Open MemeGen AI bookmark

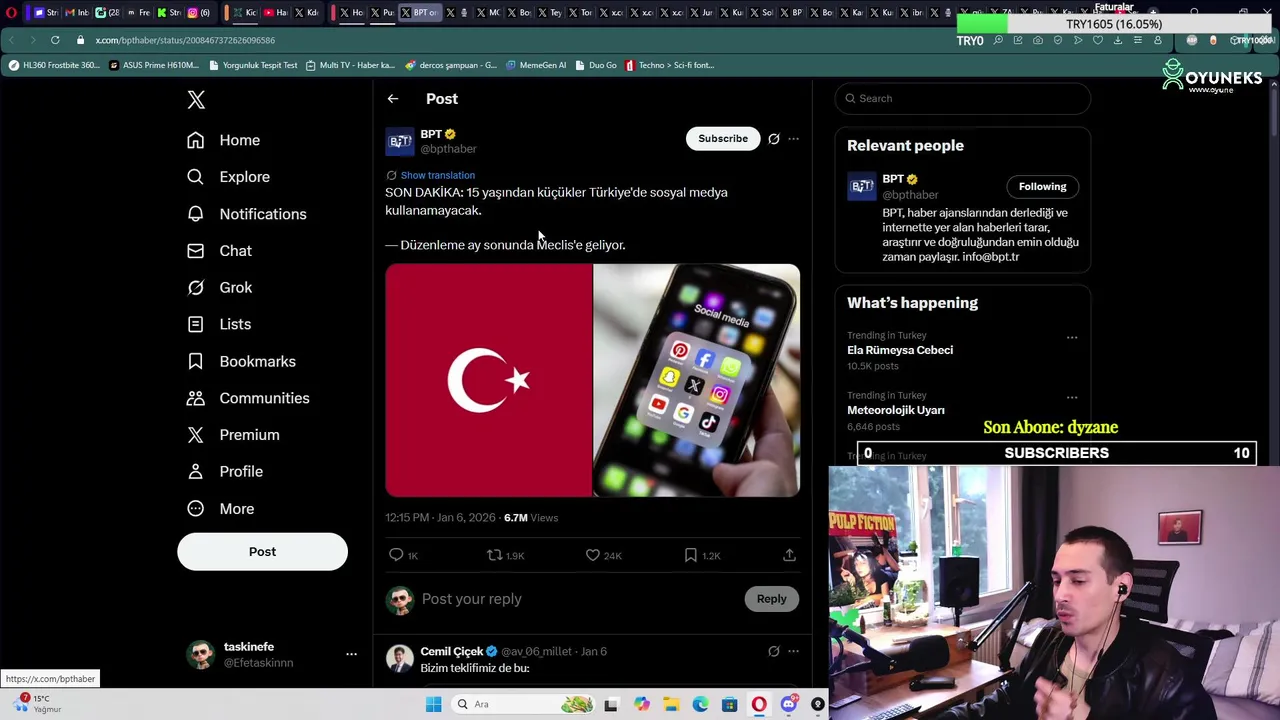pyautogui.click(x=536, y=65)
